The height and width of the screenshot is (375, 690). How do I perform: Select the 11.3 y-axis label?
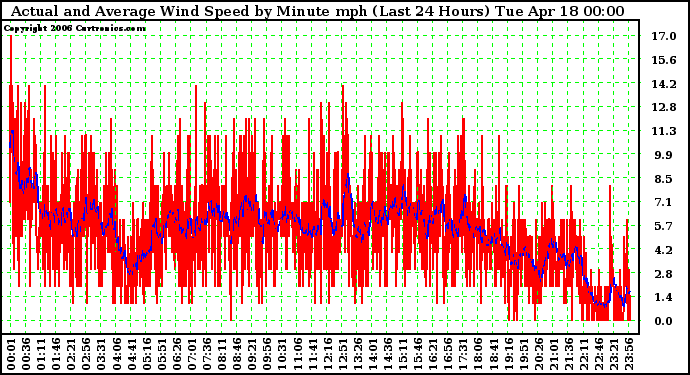[664, 131]
